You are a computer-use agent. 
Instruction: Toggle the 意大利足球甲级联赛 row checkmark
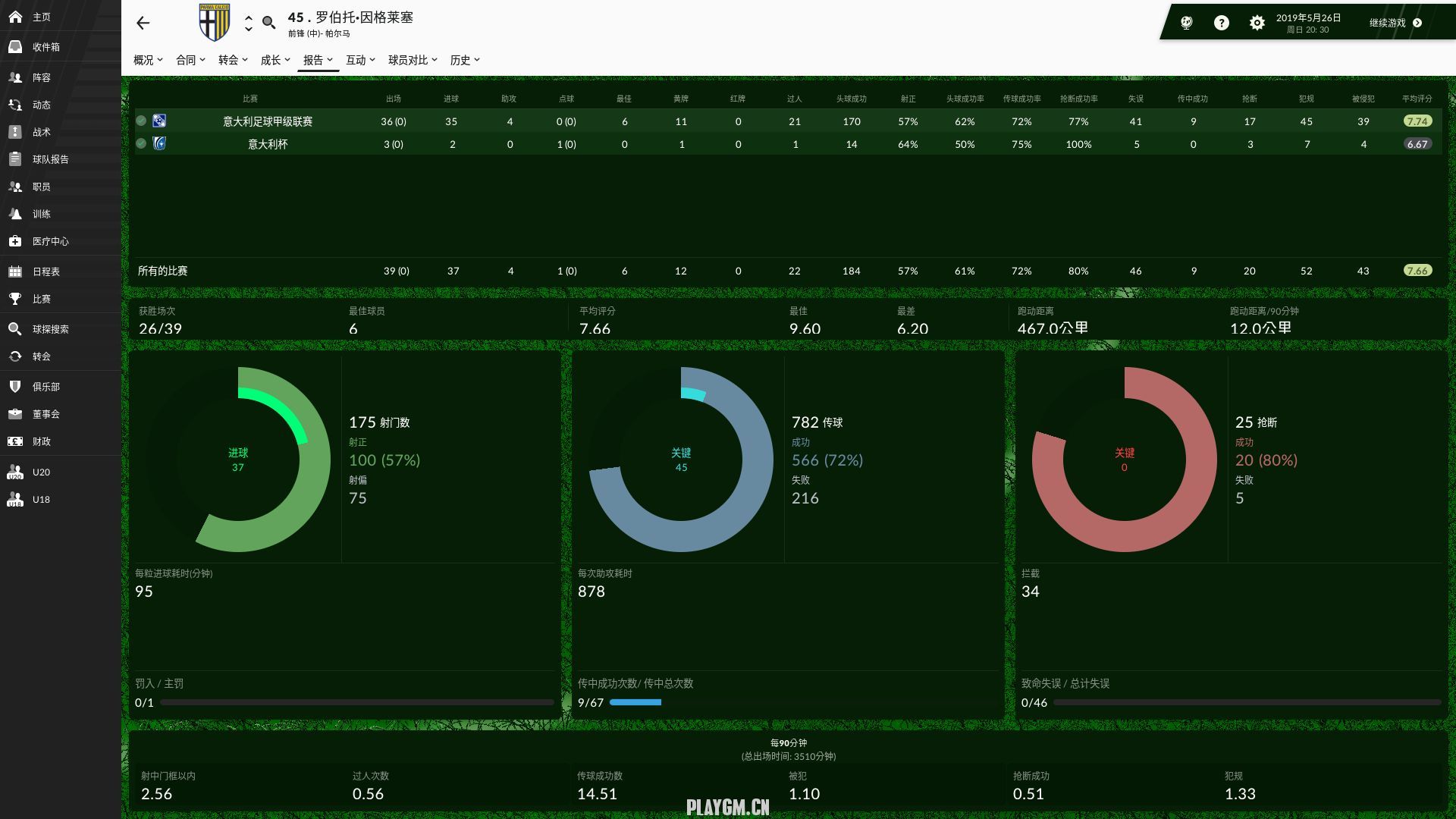point(141,121)
